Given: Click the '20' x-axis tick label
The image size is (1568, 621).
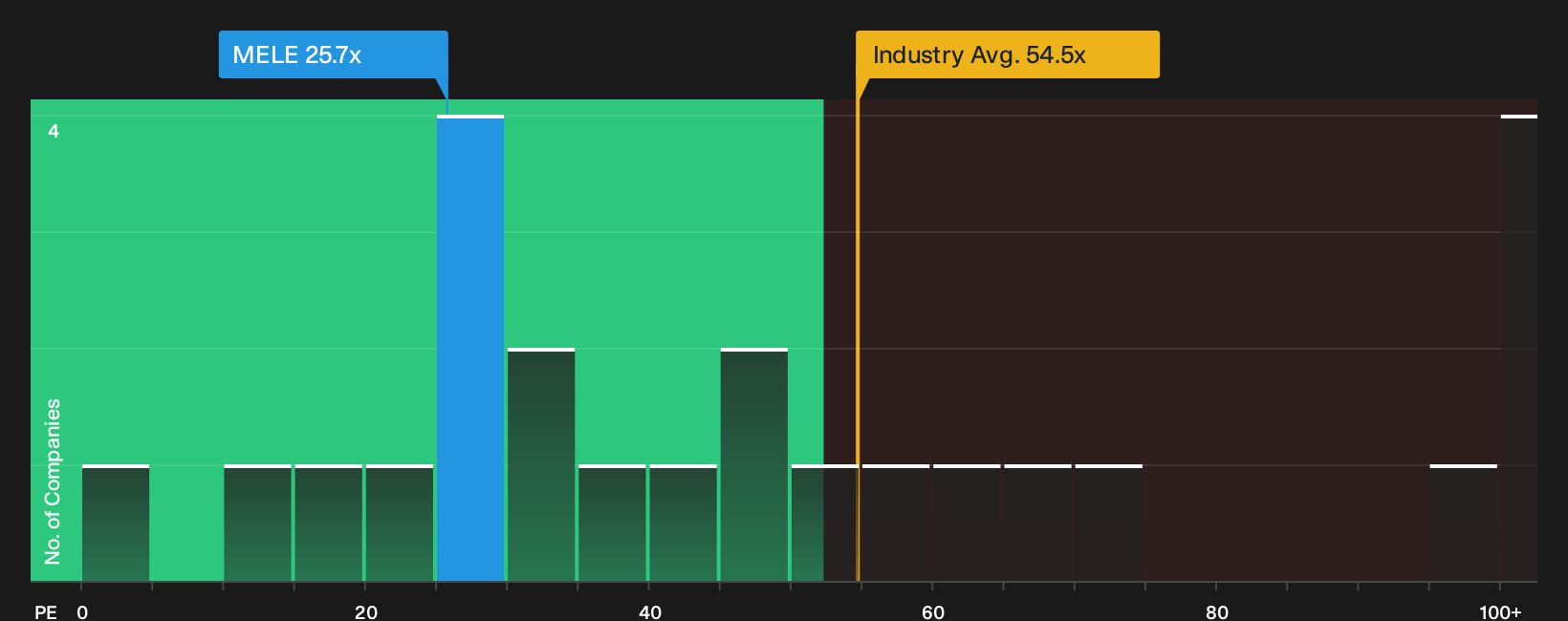Looking at the screenshot, I should tap(366, 611).
